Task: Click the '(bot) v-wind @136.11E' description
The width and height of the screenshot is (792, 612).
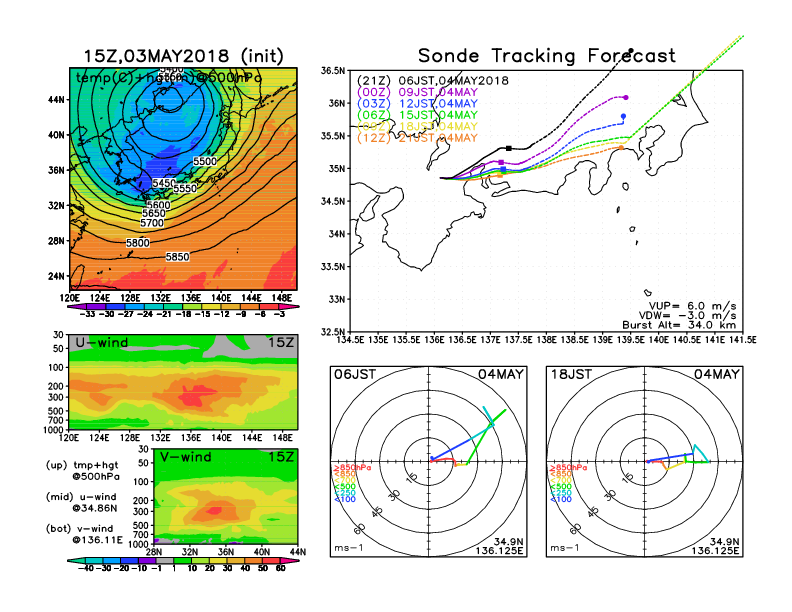Action: (x=84, y=534)
